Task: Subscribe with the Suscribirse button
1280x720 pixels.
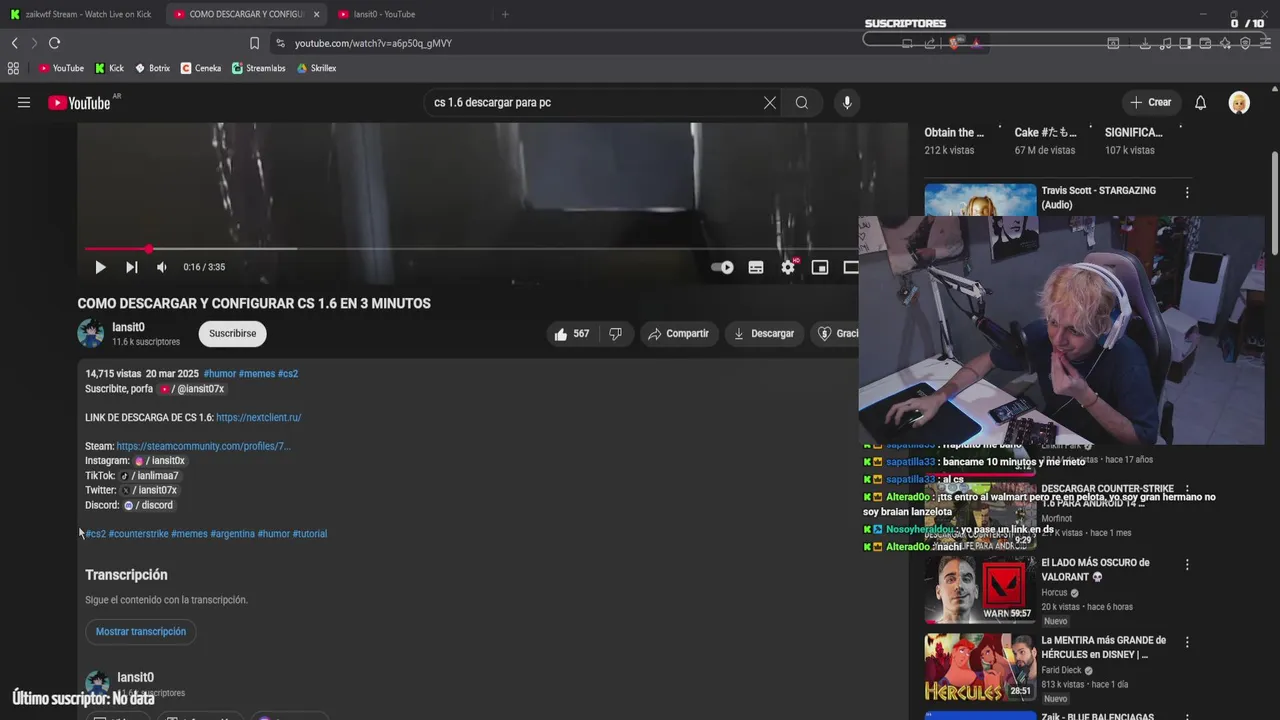Action: coord(233,334)
